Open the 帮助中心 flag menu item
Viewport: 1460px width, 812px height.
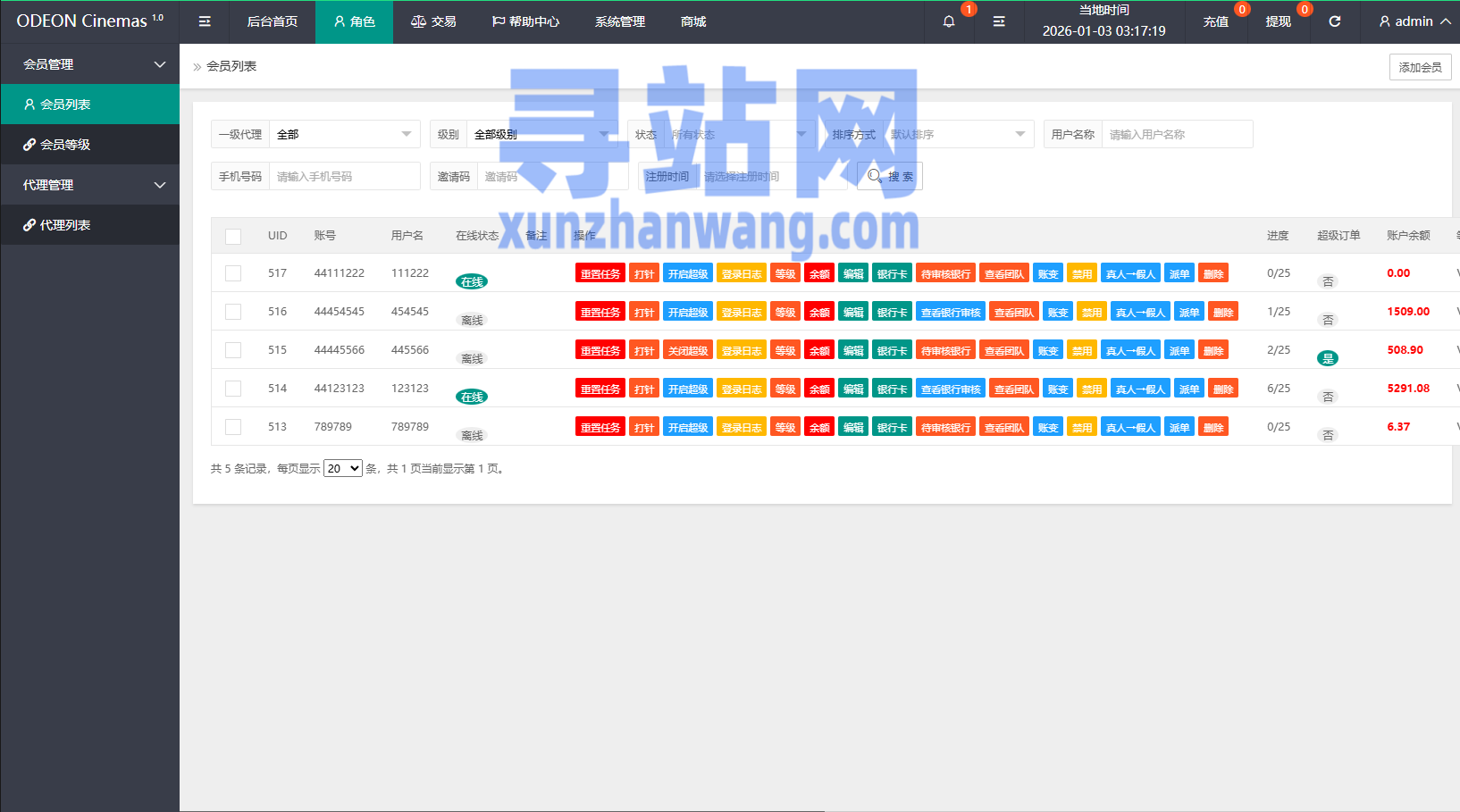(525, 21)
